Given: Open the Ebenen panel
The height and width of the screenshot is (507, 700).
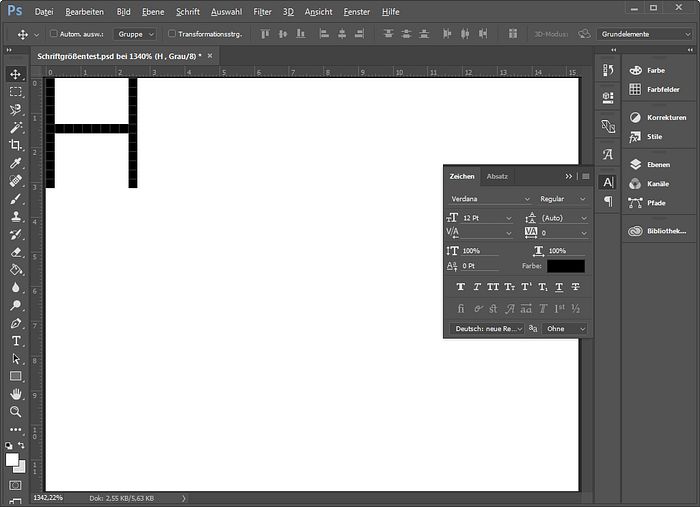Looking at the screenshot, I should tap(659, 165).
